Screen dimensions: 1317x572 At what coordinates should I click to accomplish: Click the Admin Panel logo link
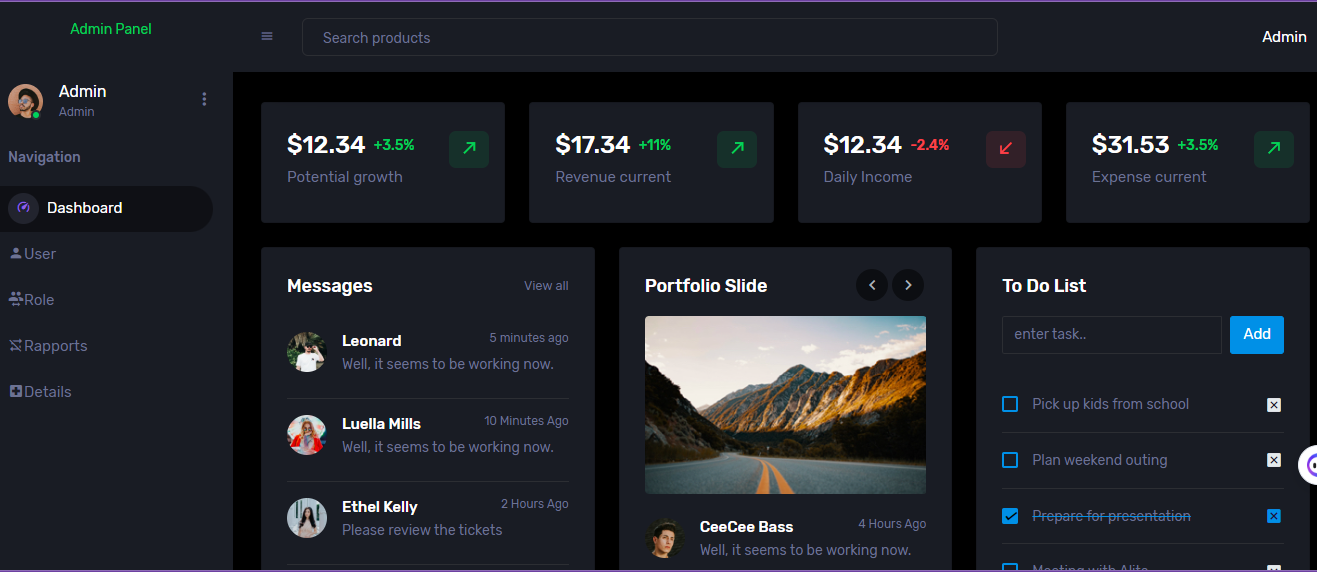(x=111, y=29)
